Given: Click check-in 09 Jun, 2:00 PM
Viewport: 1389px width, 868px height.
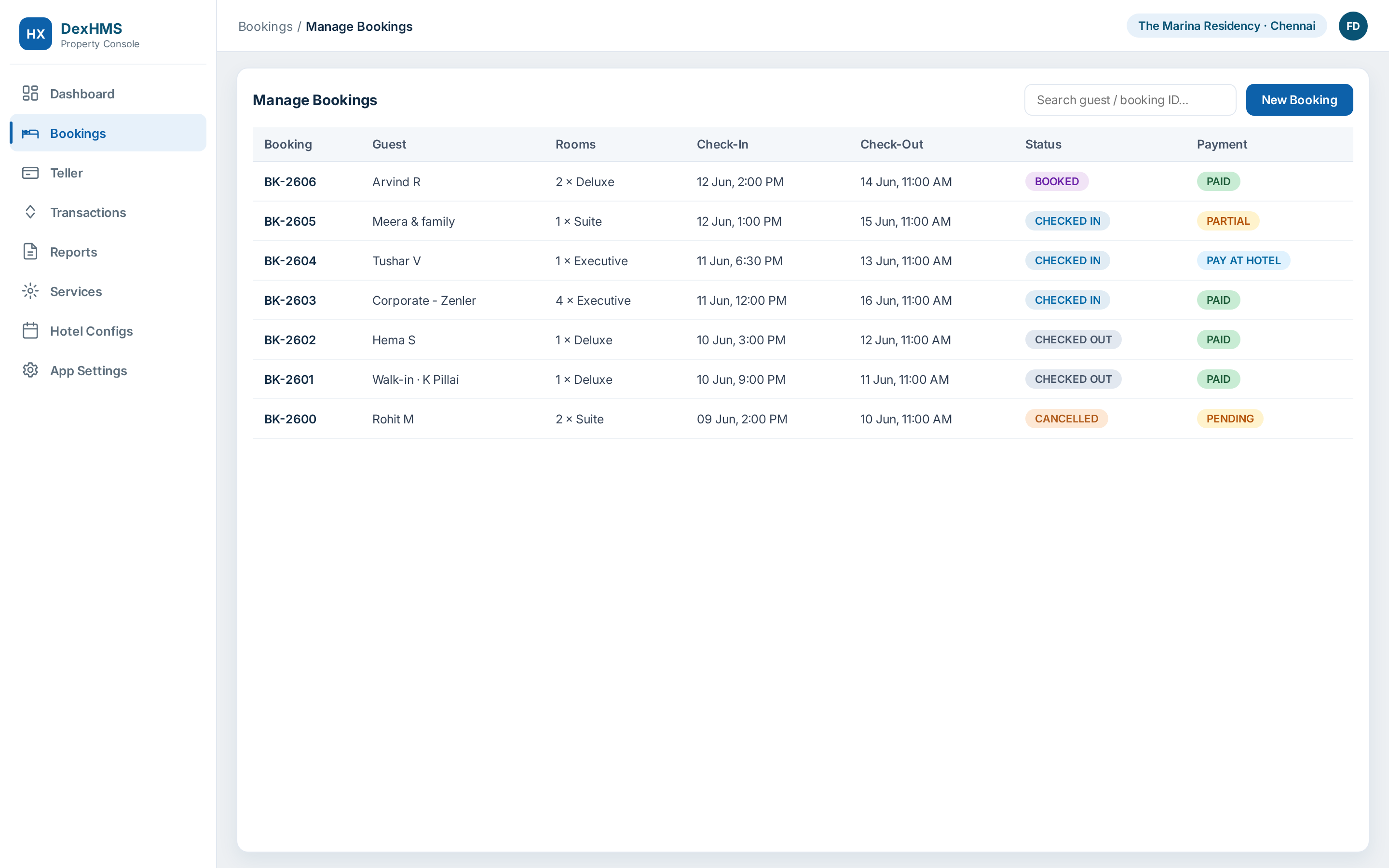Looking at the screenshot, I should 742,420.
